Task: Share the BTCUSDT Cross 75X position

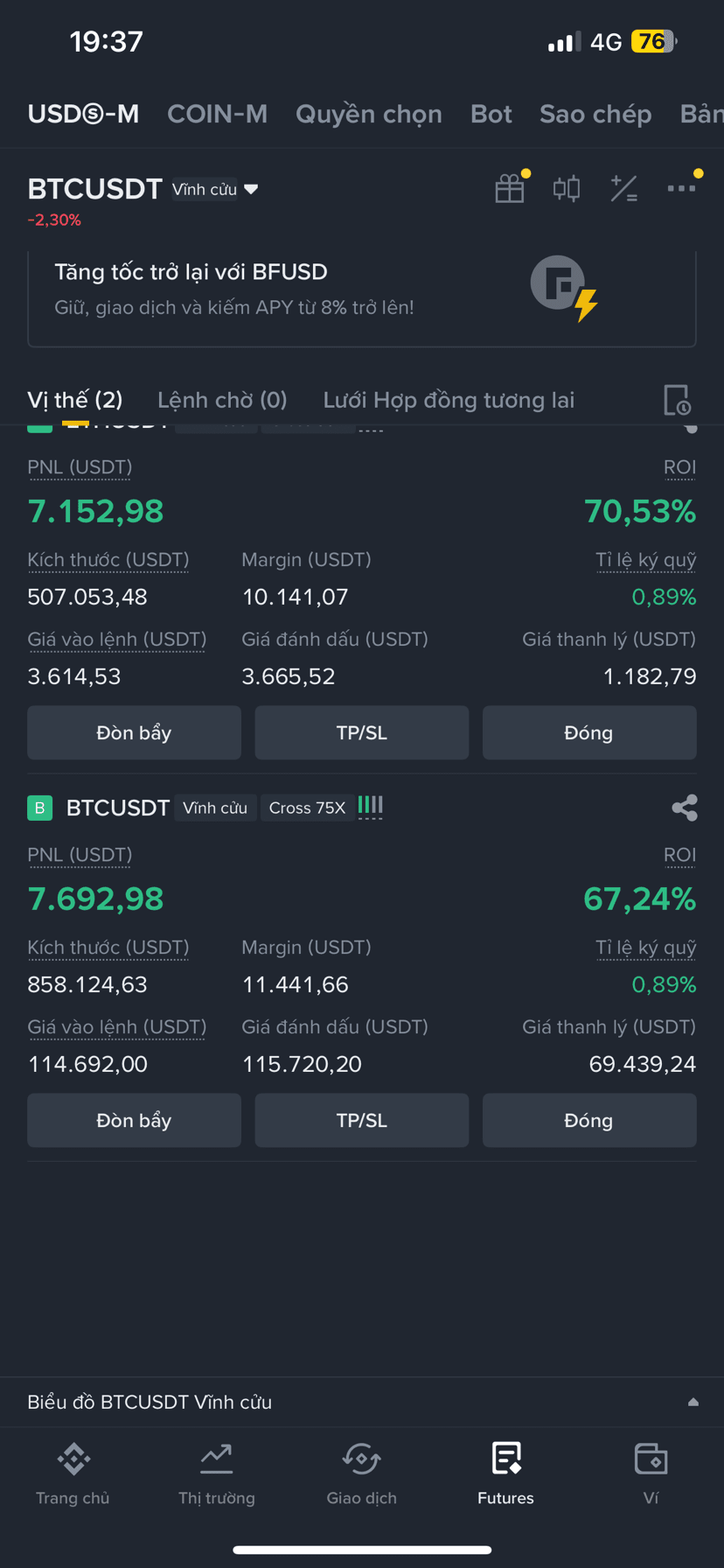Action: point(685,808)
